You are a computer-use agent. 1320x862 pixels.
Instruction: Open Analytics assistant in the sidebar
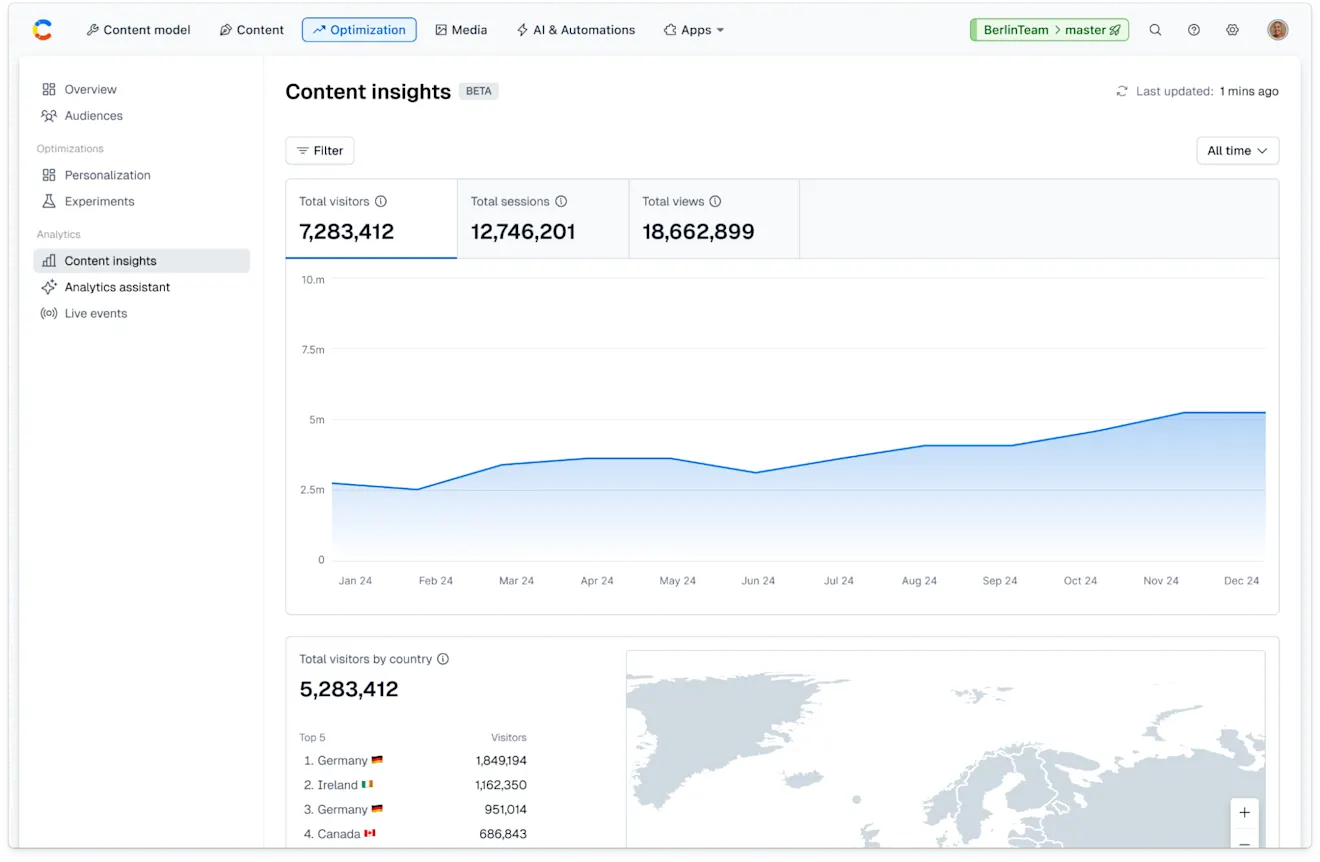[x=117, y=287]
